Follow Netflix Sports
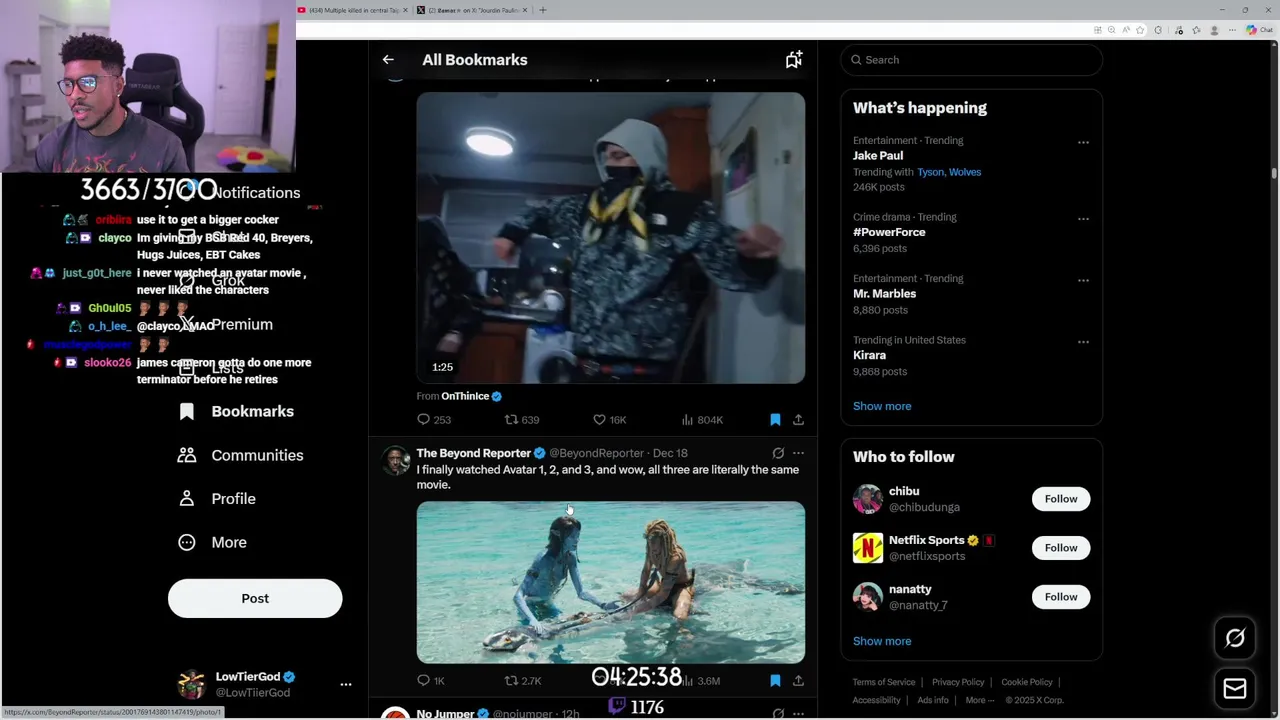 (1061, 548)
